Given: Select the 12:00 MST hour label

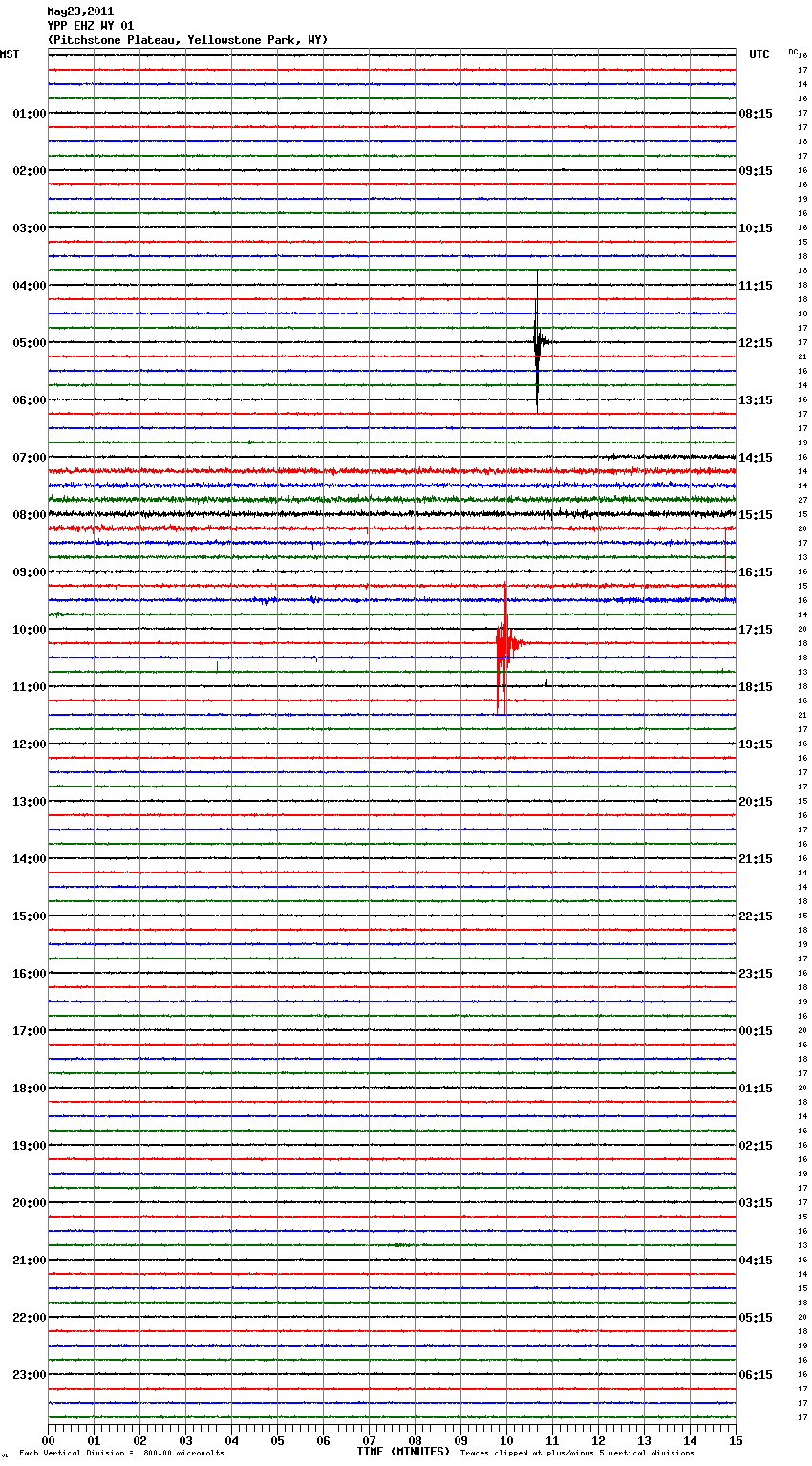Looking at the screenshot, I should 29,744.
